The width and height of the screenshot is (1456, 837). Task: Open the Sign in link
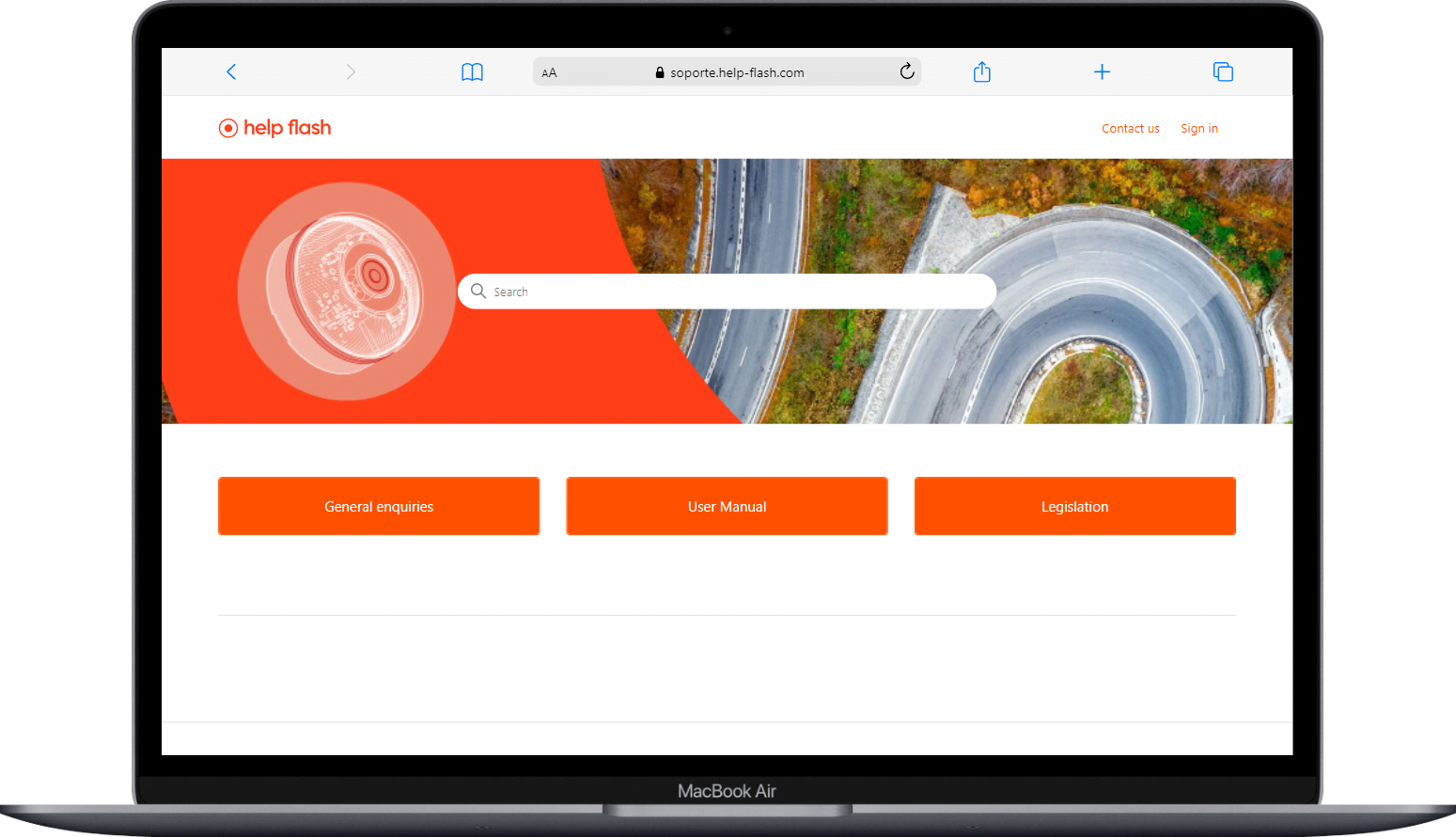(x=1199, y=129)
